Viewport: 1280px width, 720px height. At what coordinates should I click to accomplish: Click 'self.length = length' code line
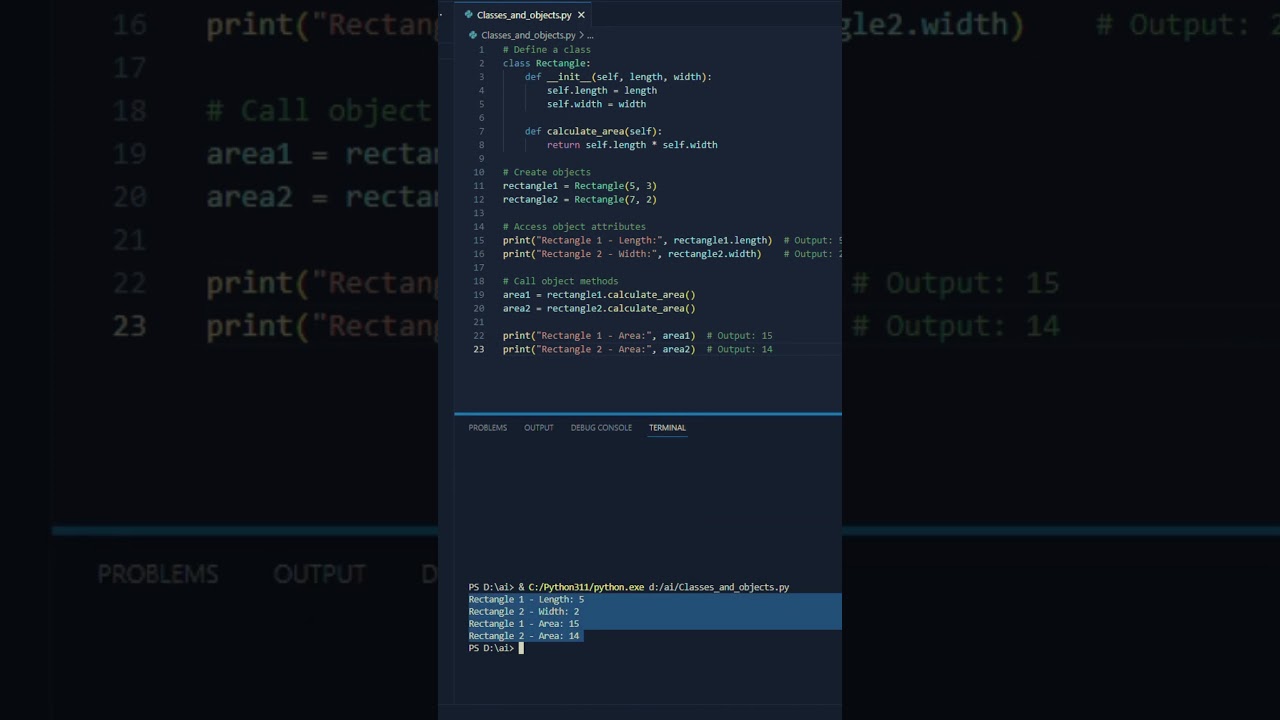click(602, 90)
